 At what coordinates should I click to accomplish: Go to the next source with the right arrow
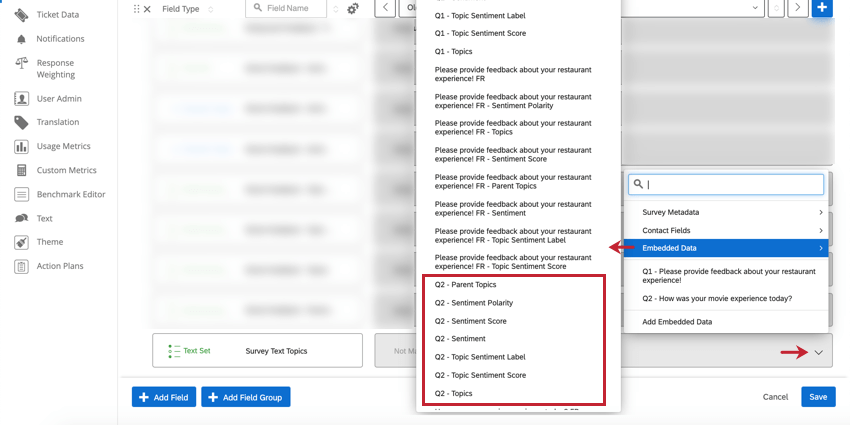(797, 8)
